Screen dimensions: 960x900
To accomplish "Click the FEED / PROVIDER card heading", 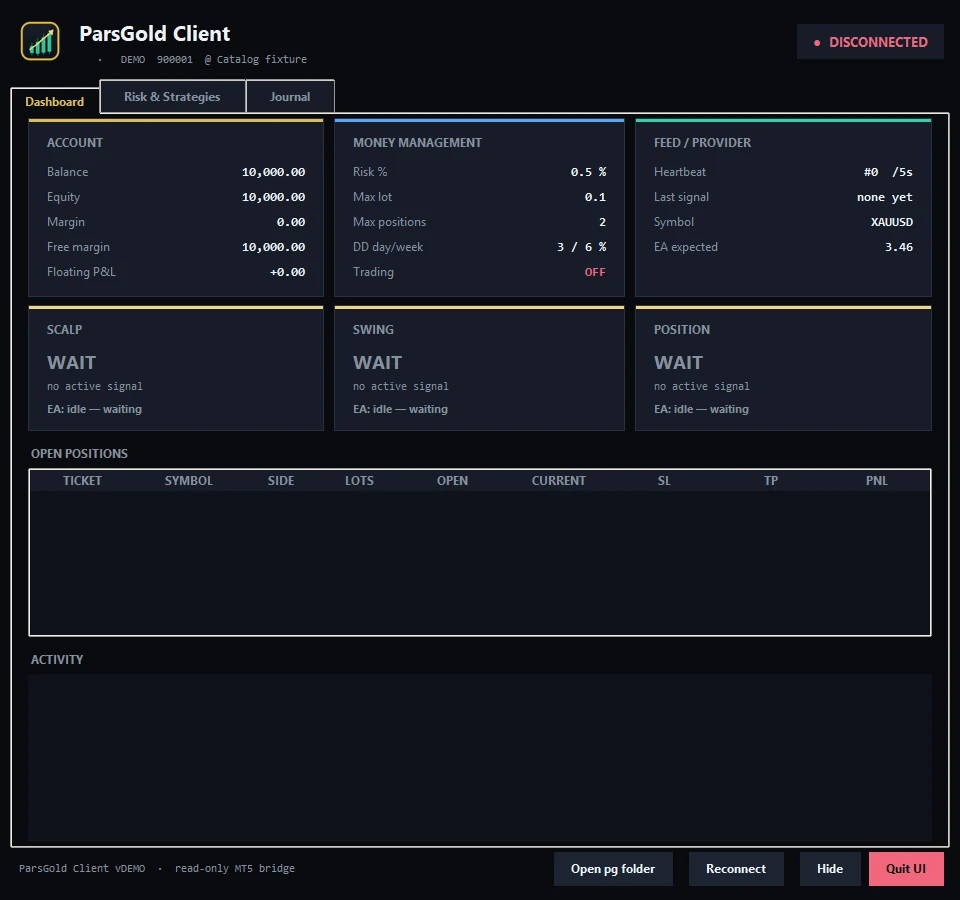I will coord(702,143).
